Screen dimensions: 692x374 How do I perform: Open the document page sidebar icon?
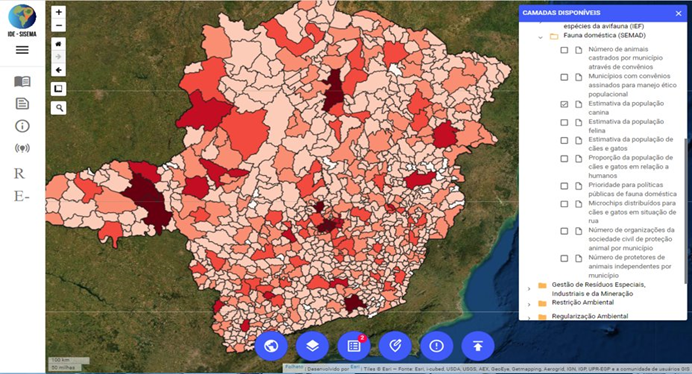click(22, 104)
